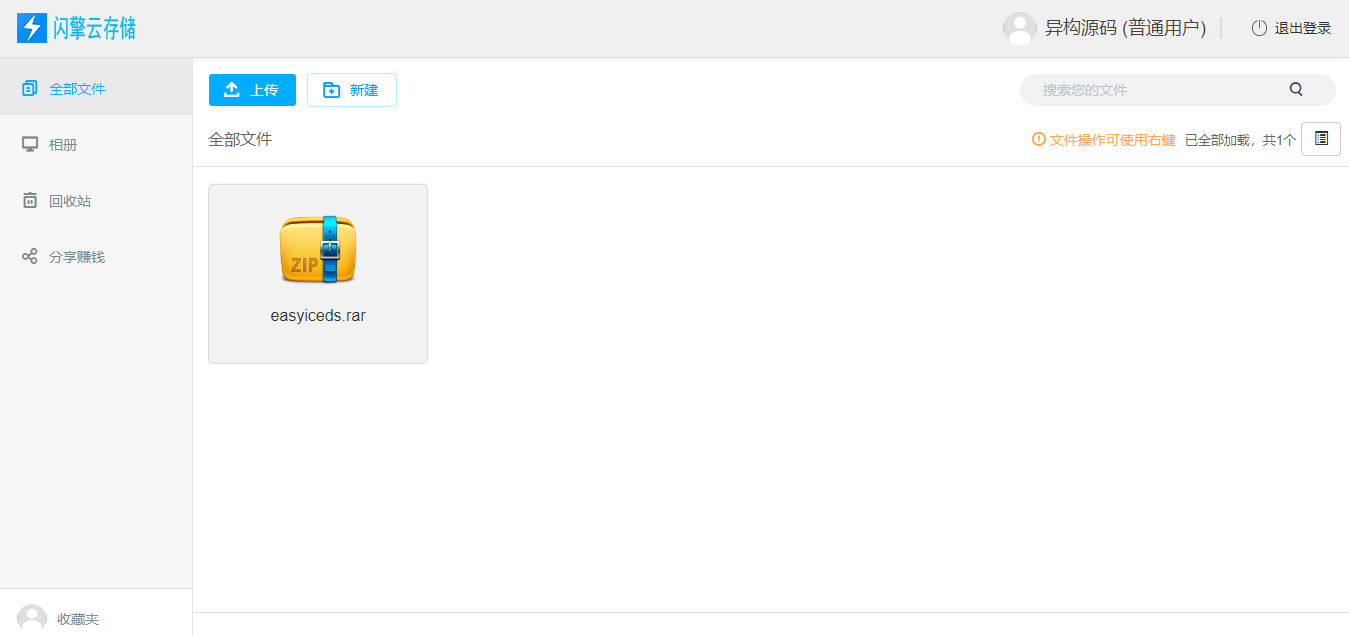The width and height of the screenshot is (1349, 636).
Task: Type in the 搜索您的文件 search field
Action: click(x=1150, y=90)
